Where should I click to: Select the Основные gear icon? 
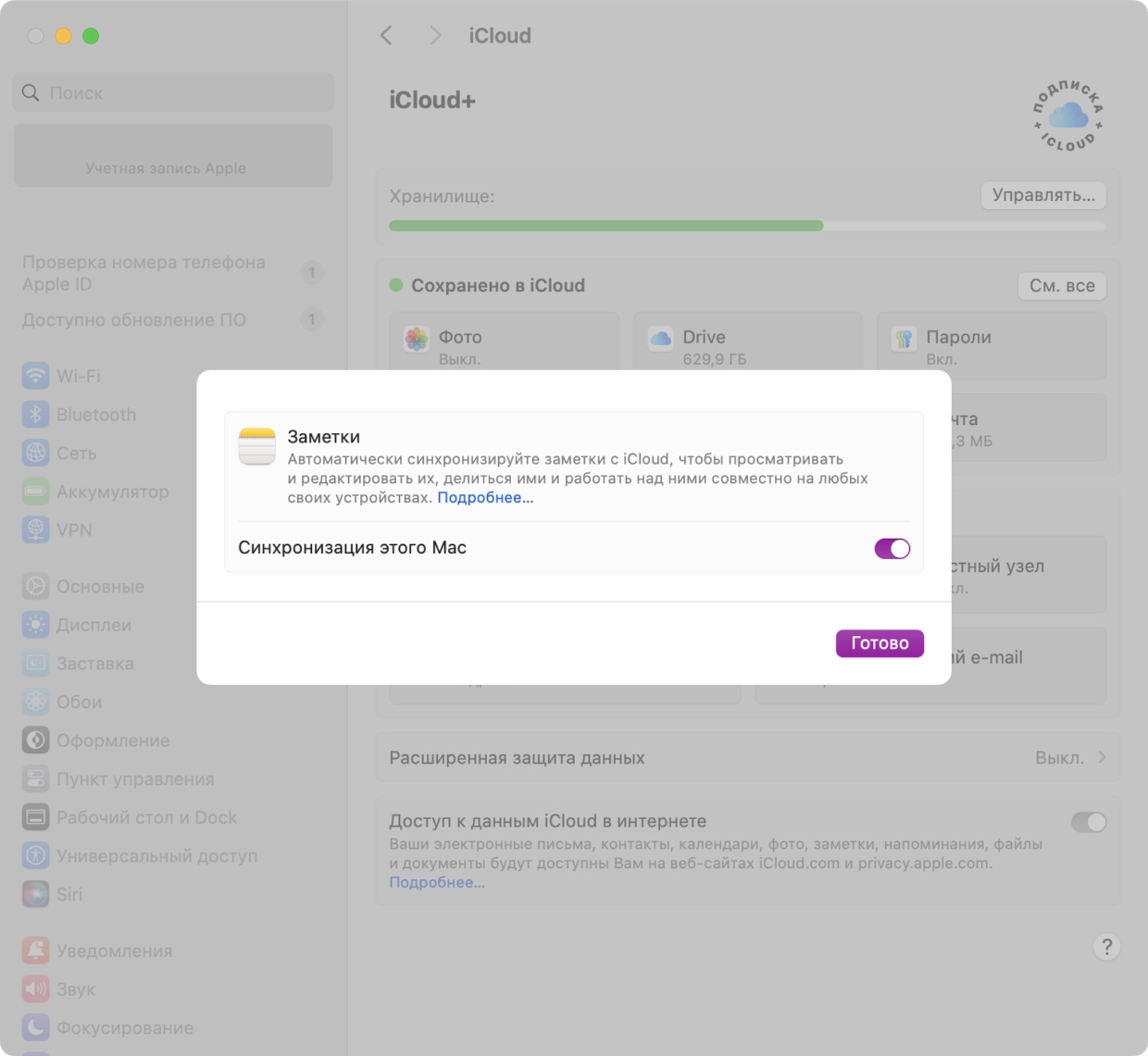(x=35, y=587)
